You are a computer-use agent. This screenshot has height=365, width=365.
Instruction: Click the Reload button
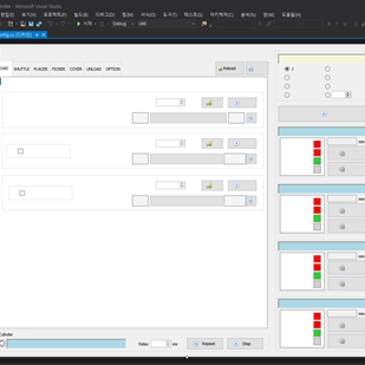(229, 69)
